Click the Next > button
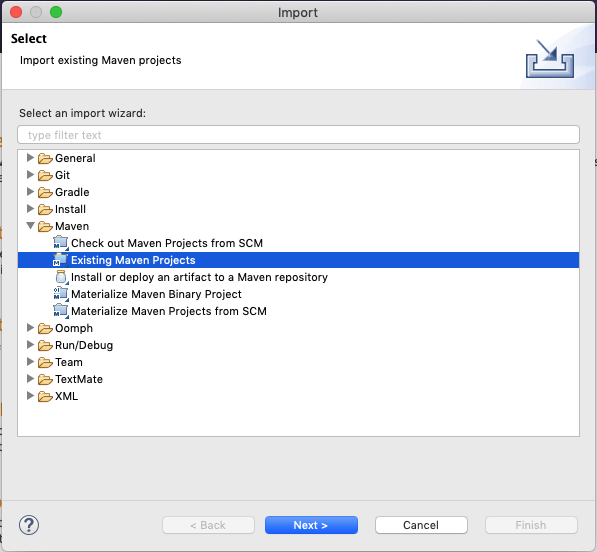The height and width of the screenshot is (552, 597). tap(311, 525)
